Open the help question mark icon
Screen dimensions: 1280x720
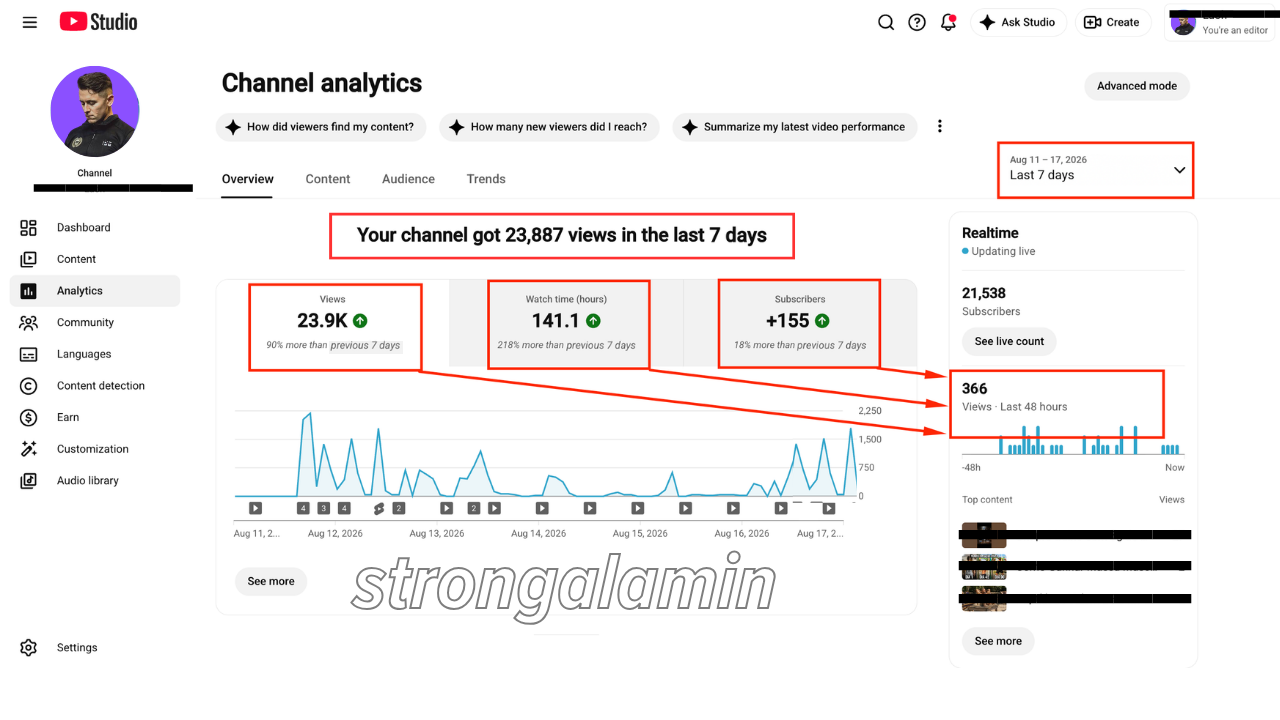coord(917,22)
